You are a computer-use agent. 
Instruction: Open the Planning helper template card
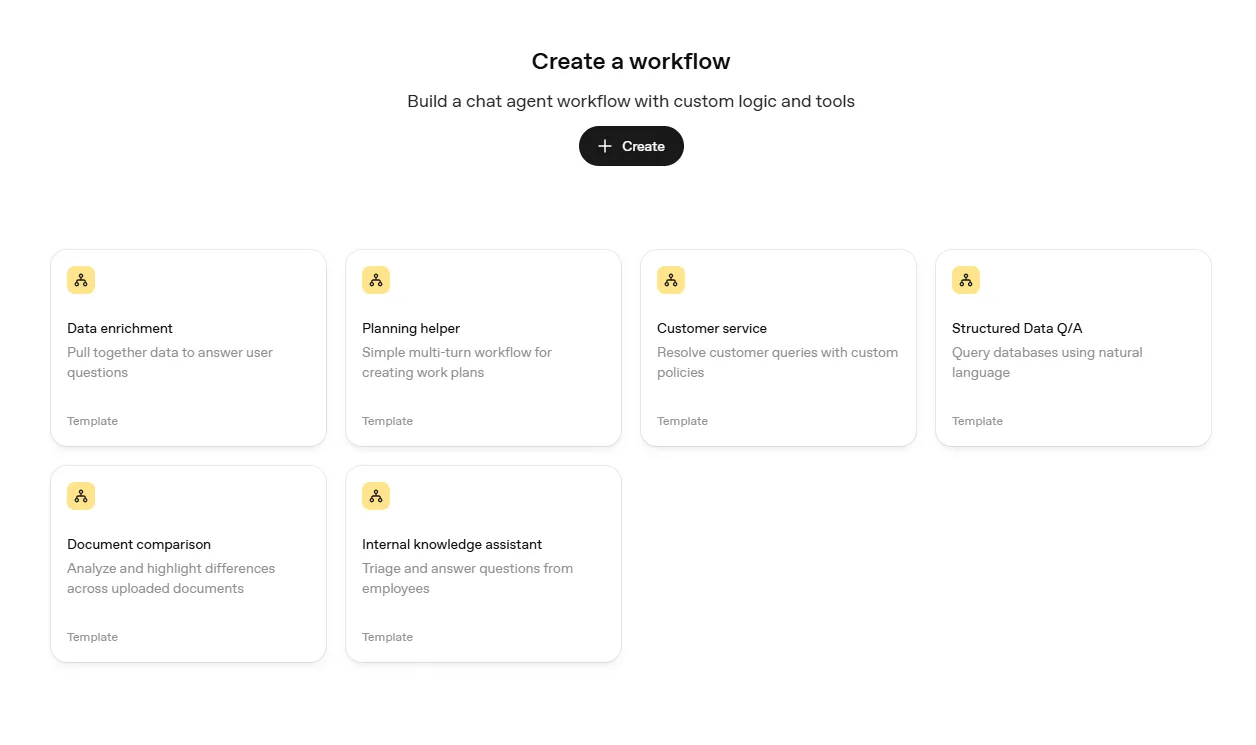pos(483,347)
